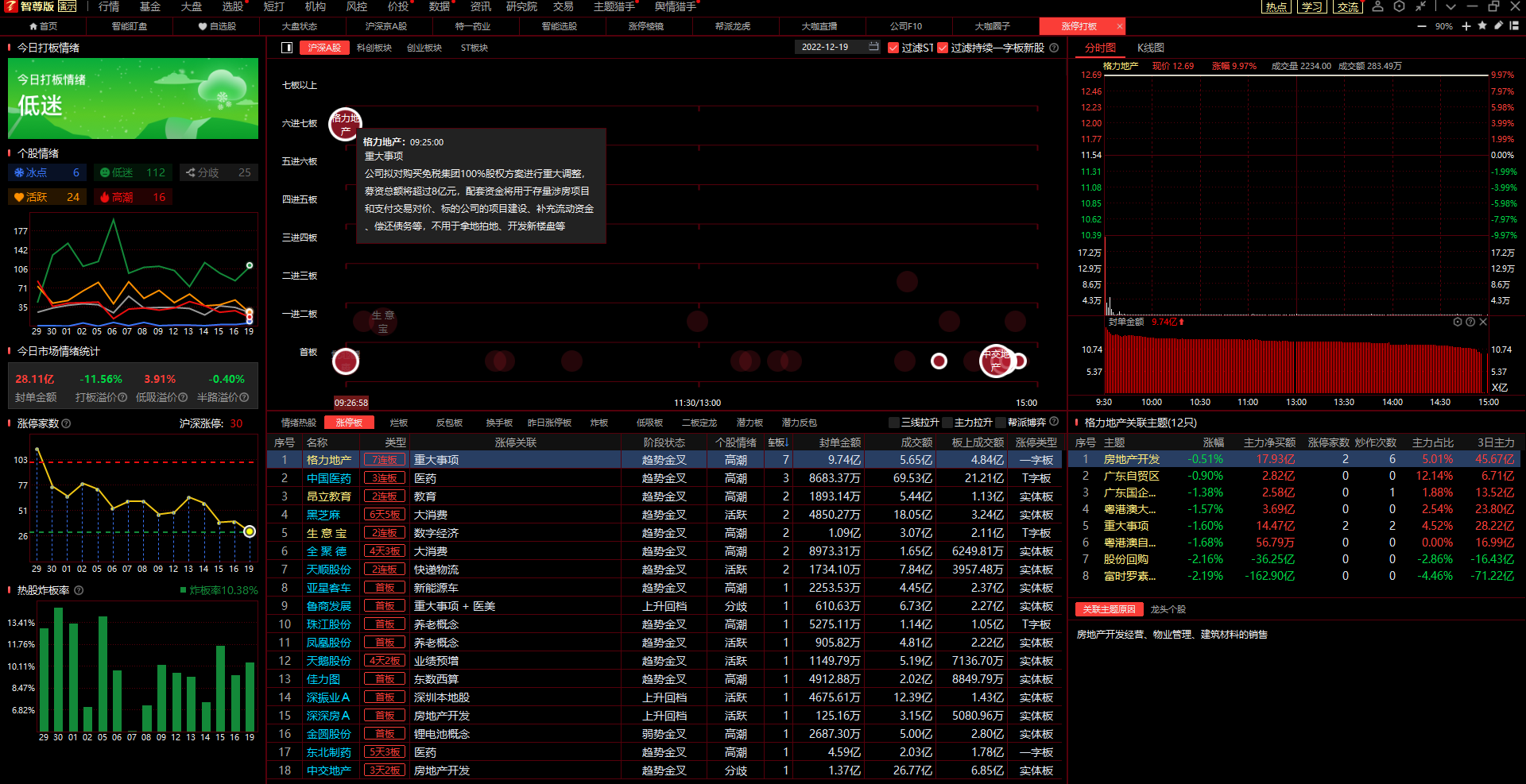Open the user account icon
Image resolution: width=1526 pixels, height=784 pixels.
(x=1378, y=6)
